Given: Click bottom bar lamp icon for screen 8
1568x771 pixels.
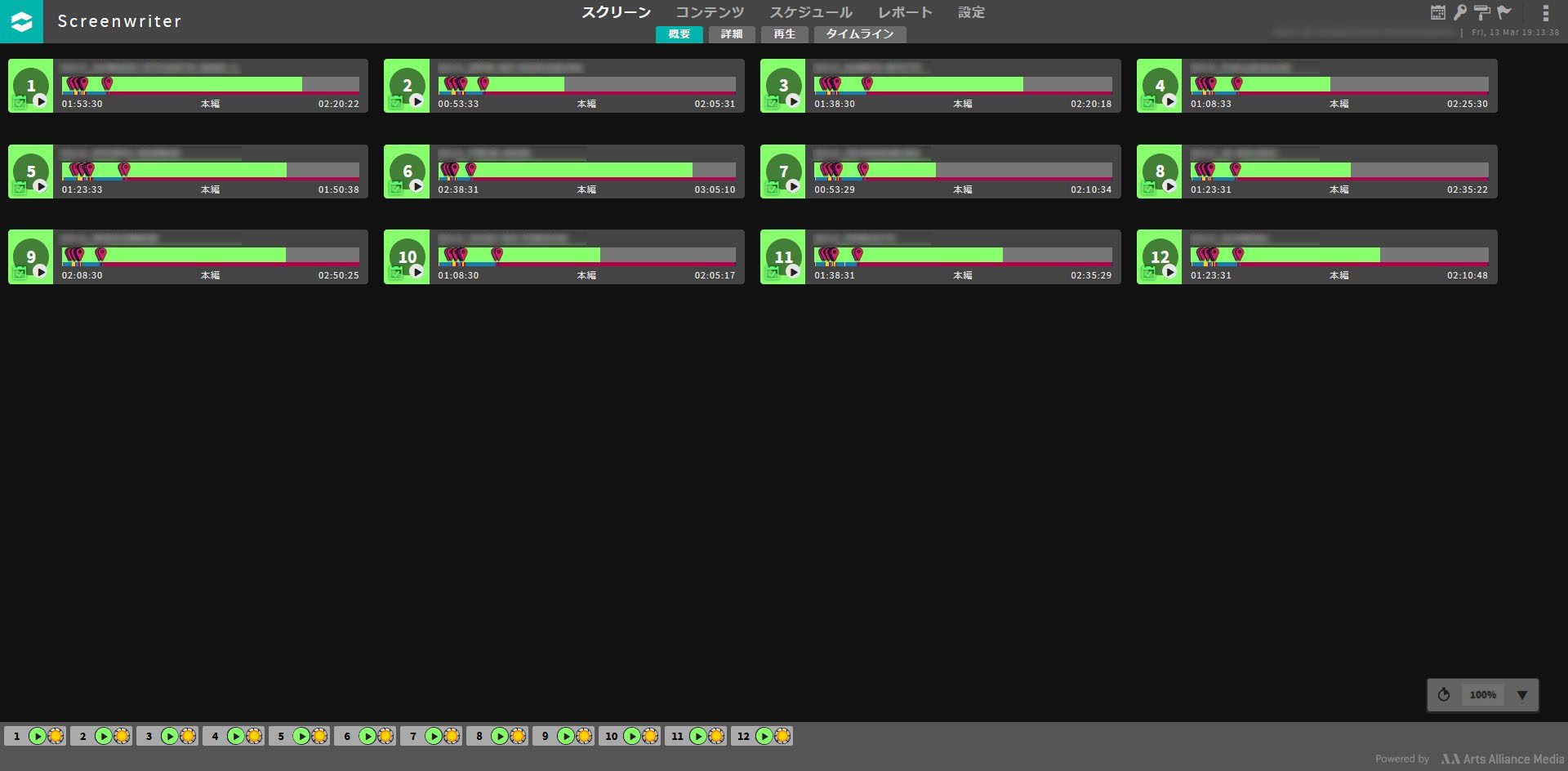Looking at the screenshot, I should 519,736.
